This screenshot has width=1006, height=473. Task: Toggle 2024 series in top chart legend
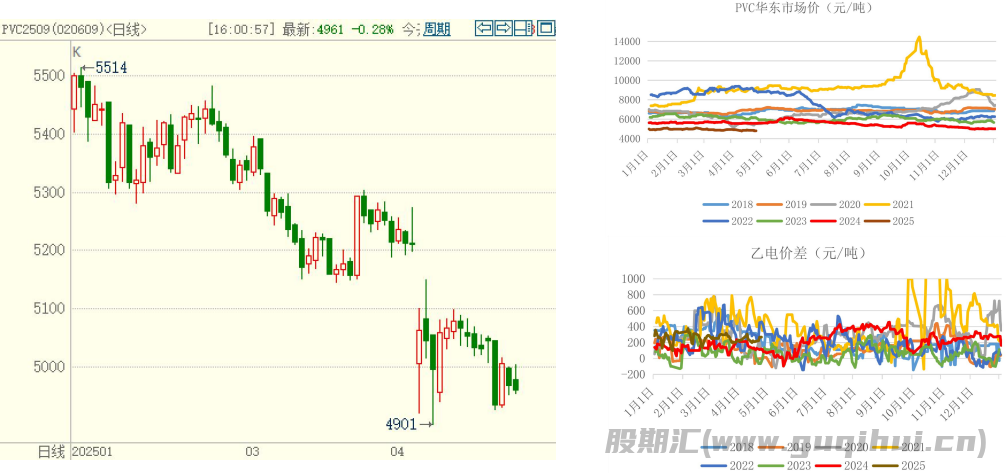850,221
